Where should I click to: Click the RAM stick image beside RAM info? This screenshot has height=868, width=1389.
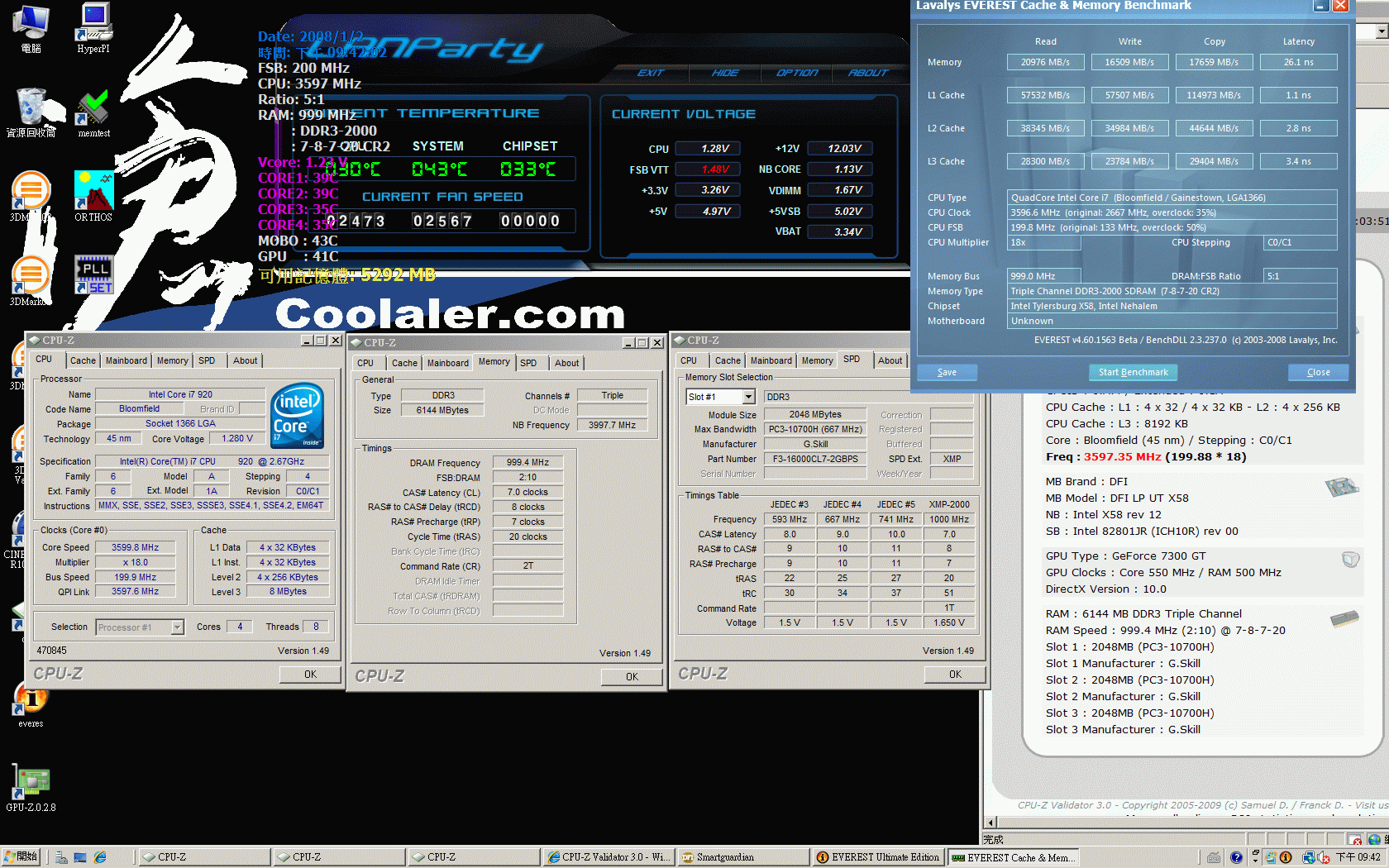click(1344, 618)
